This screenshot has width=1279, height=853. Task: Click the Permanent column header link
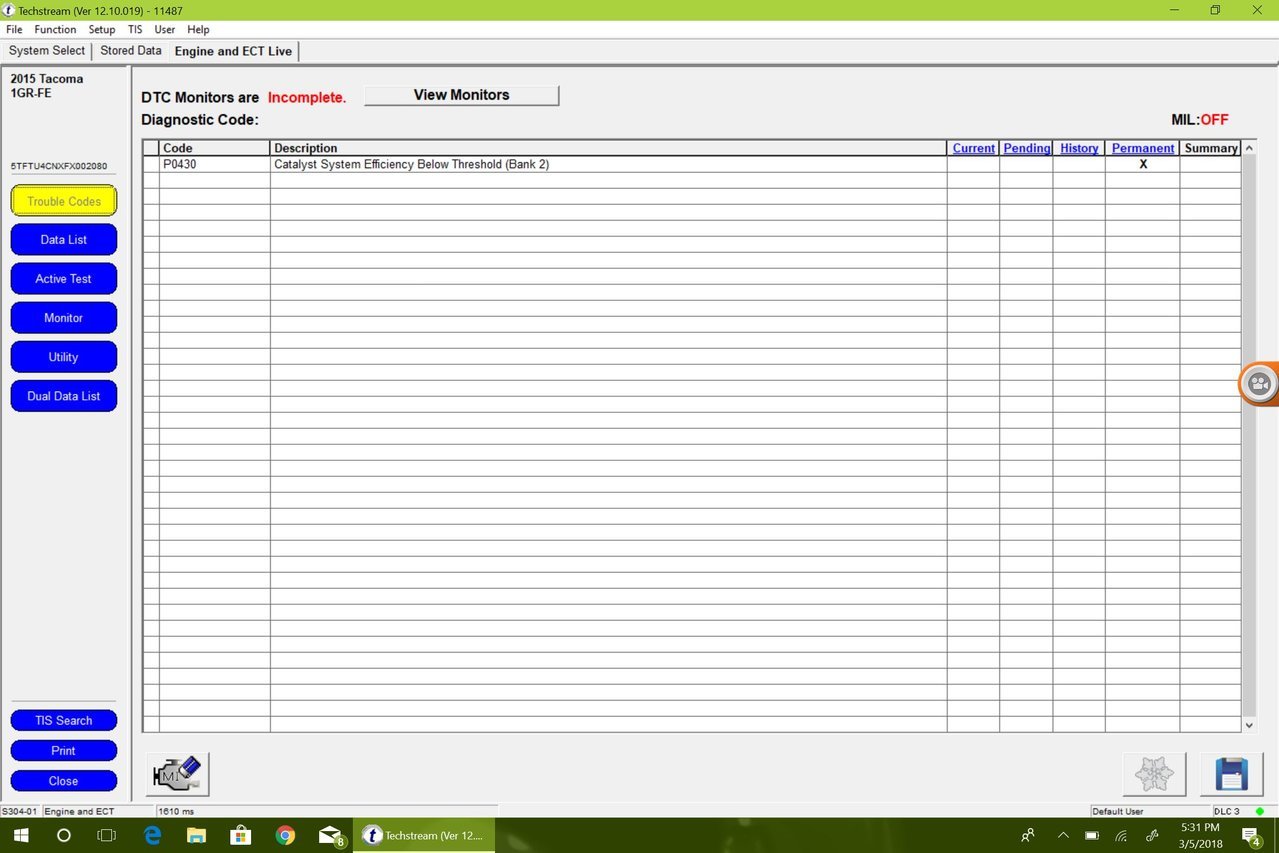[1143, 148]
